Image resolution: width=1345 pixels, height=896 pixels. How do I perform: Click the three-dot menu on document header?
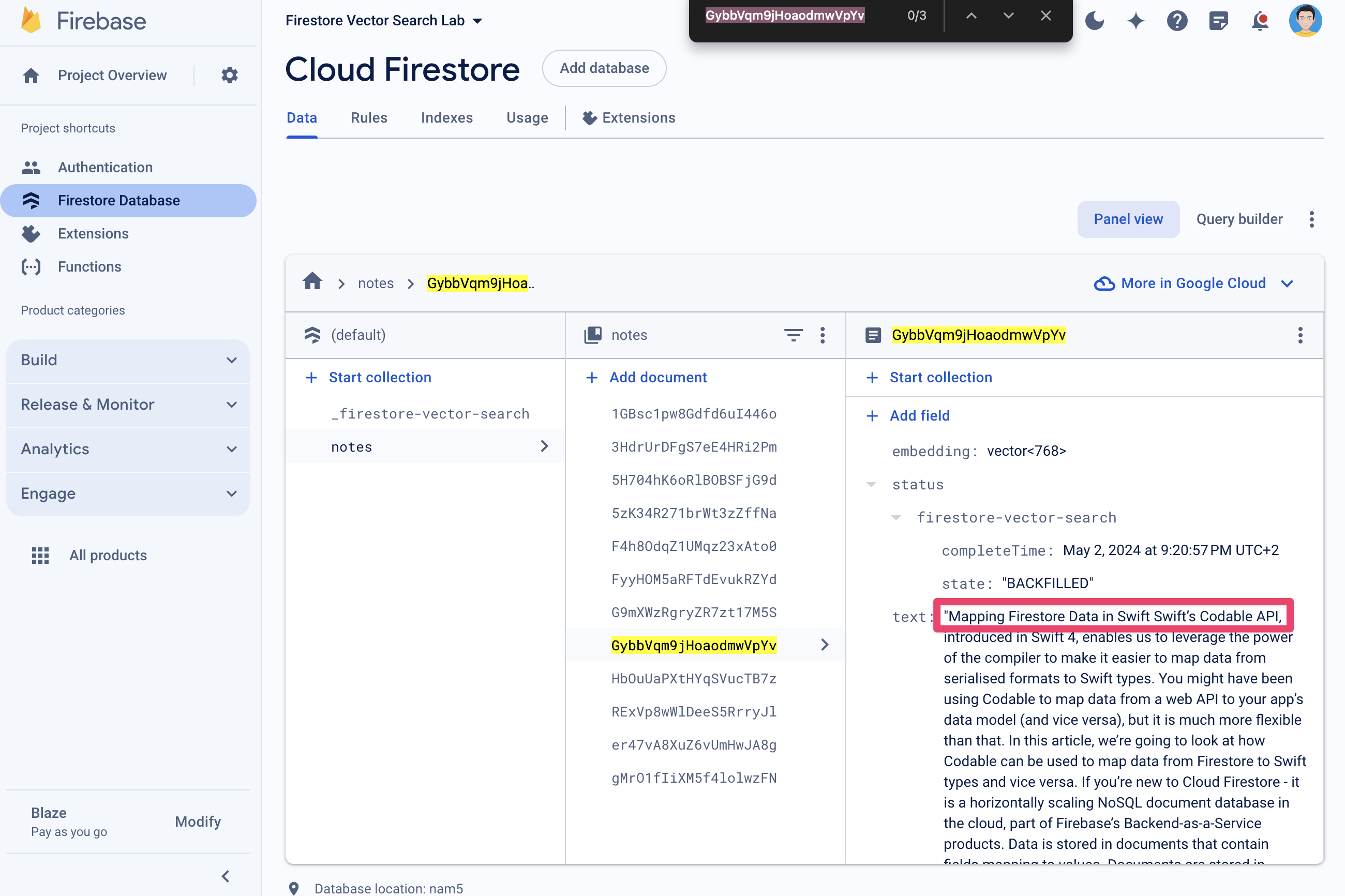tap(1300, 335)
